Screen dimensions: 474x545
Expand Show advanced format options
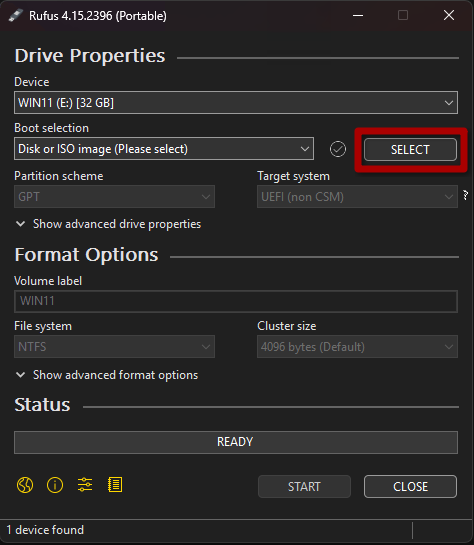(107, 375)
